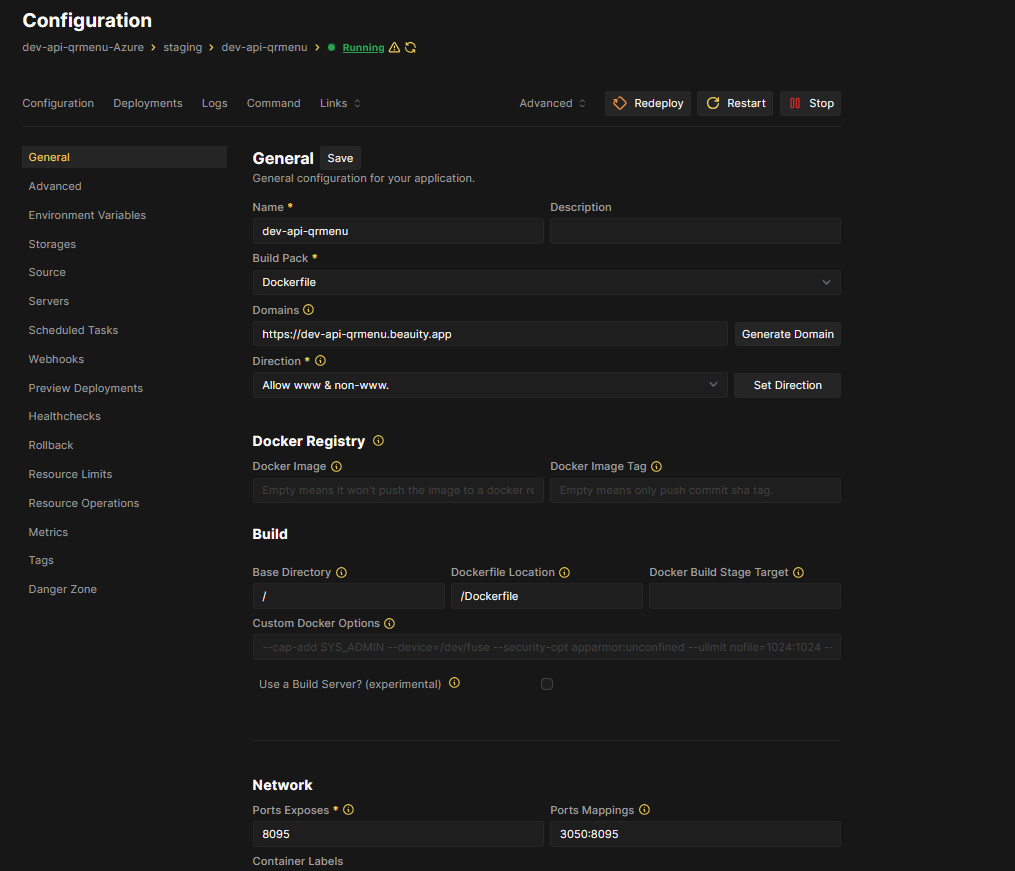Select General in the sidebar
This screenshot has height=871, width=1015.
click(x=124, y=157)
